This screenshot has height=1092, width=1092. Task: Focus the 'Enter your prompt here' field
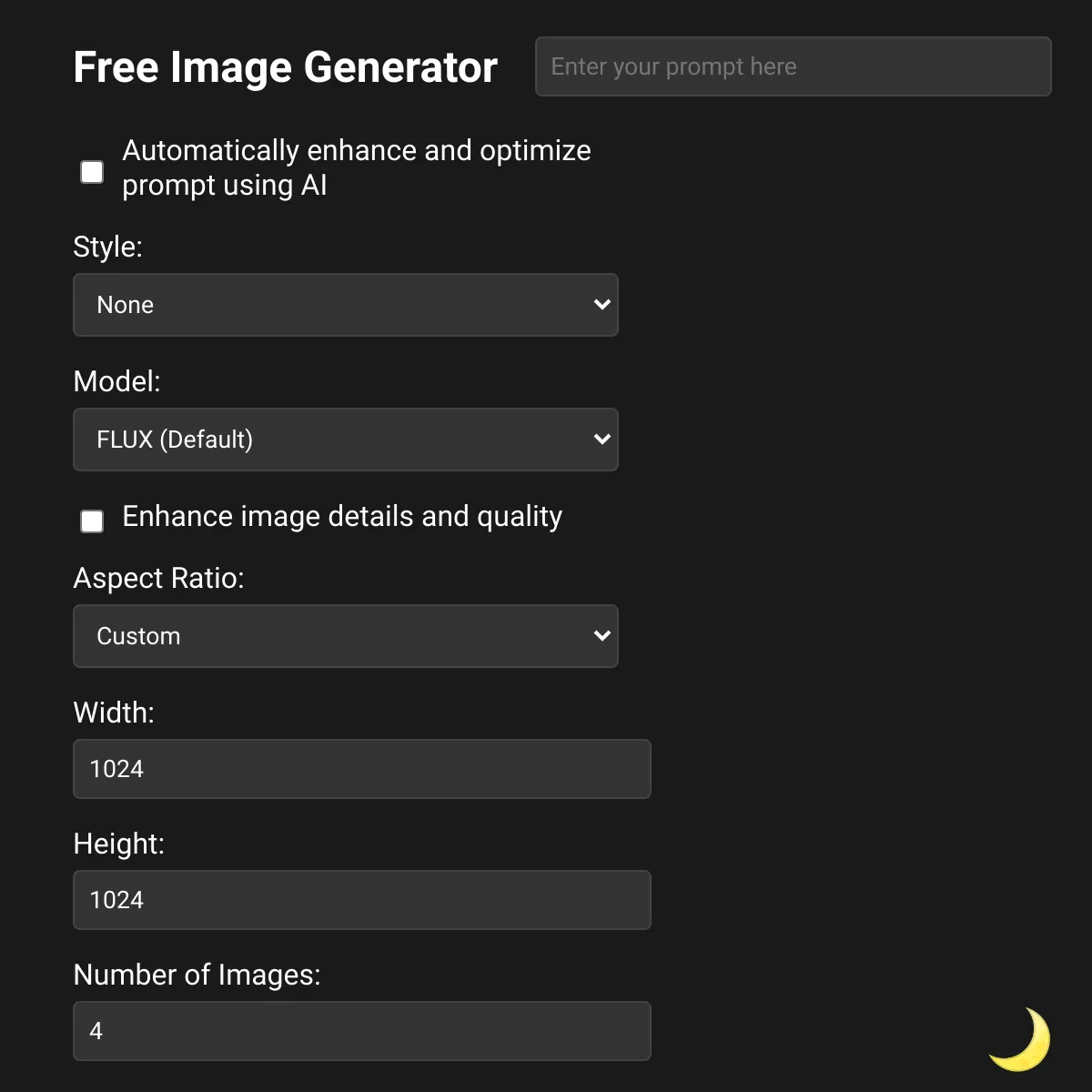pyautogui.click(x=794, y=66)
